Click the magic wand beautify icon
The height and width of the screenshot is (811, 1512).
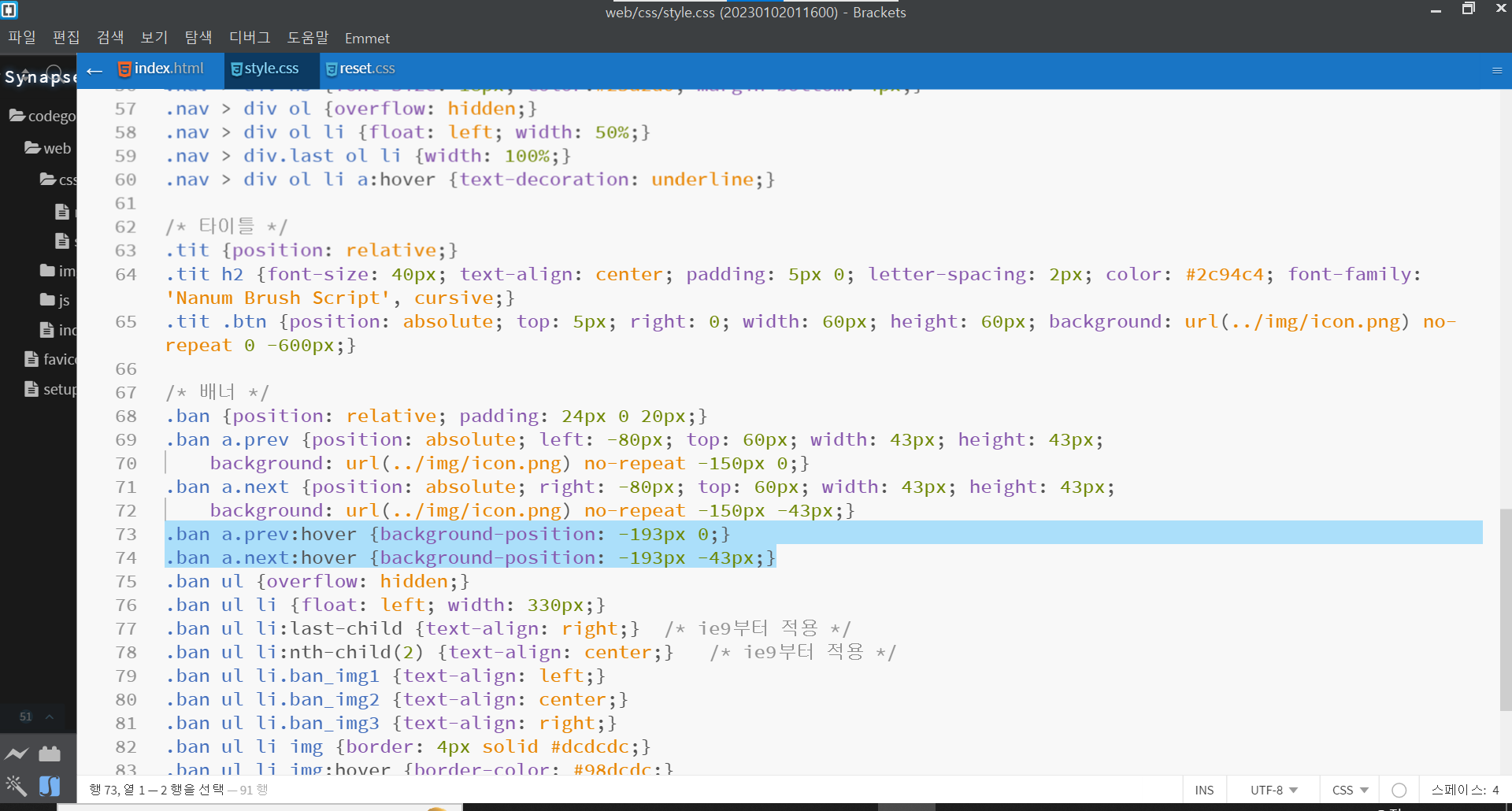(x=17, y=786)
